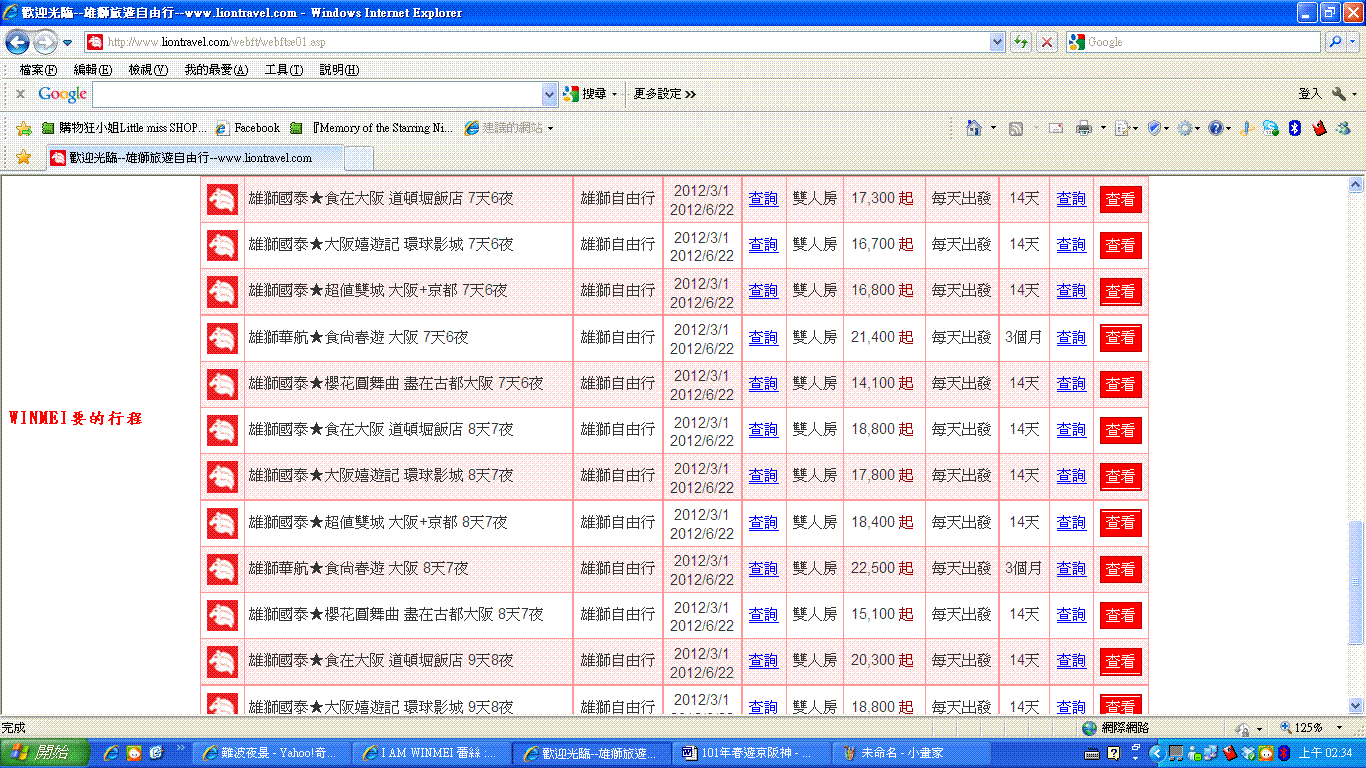Screen dimensions: 1366x768
Task: Select the 歡迎光臨--雄獅旅遊自由行 browser tab
Action: pyautogui.click(x=195, y=158)
